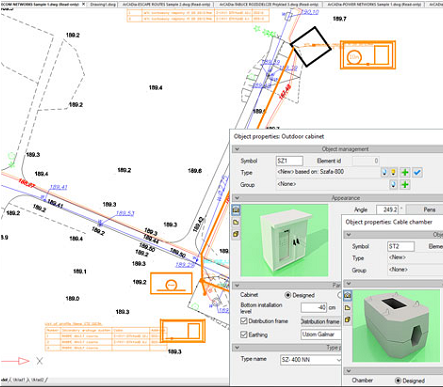Select second view icon left of cabinet preview
The height and width of the screenshot is (387, 443).
(236, 222)
